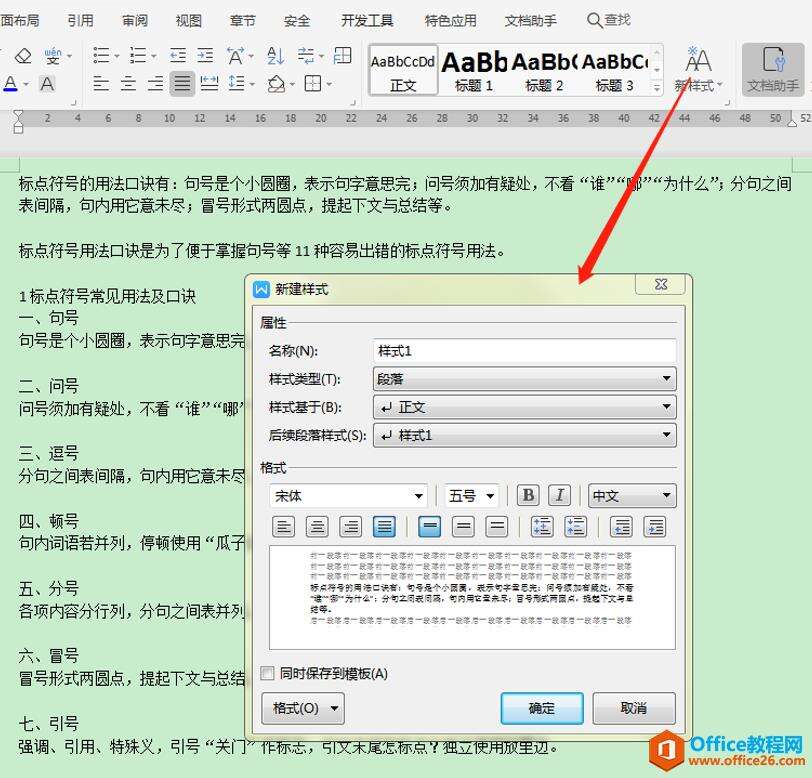Click the blue font color A button
812x778 pixels.
click(10, 83)
